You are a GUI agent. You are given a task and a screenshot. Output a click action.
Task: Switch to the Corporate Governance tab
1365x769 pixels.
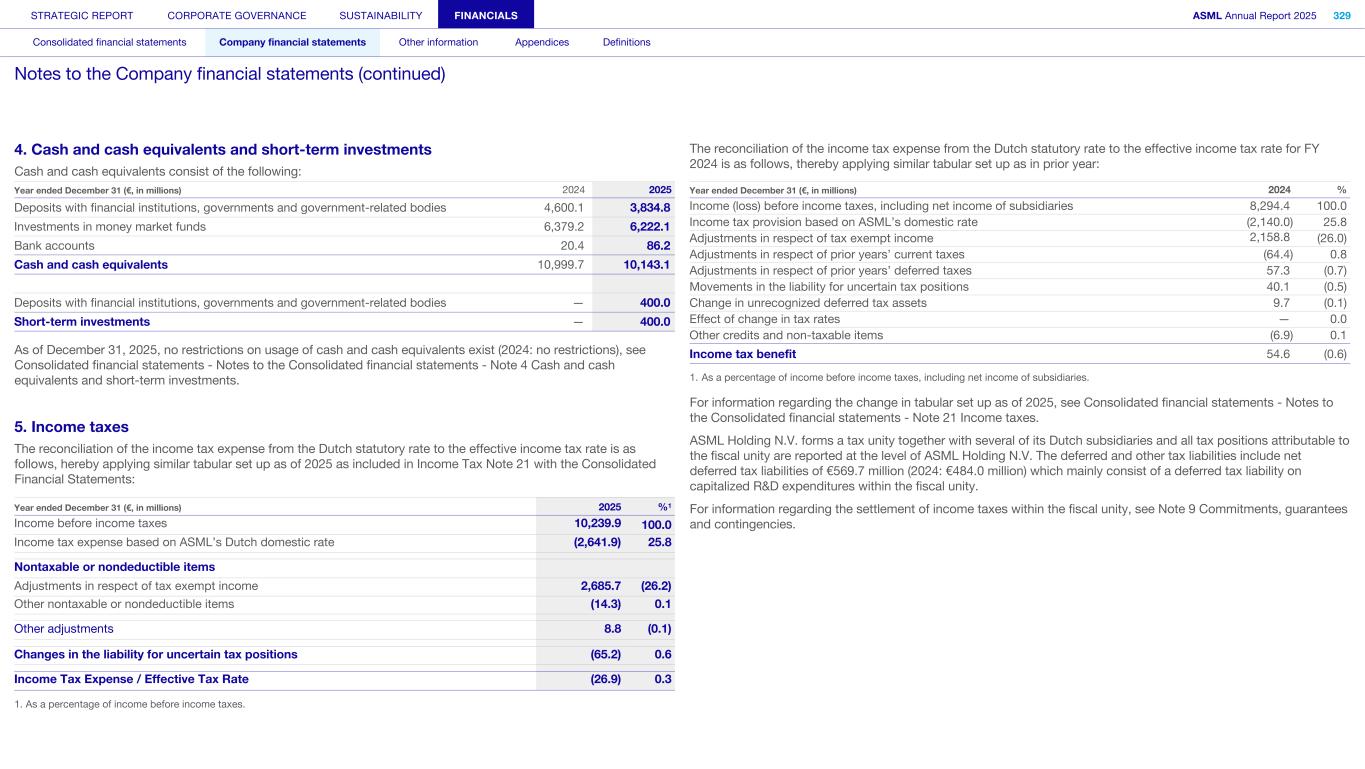pos(237,15)
